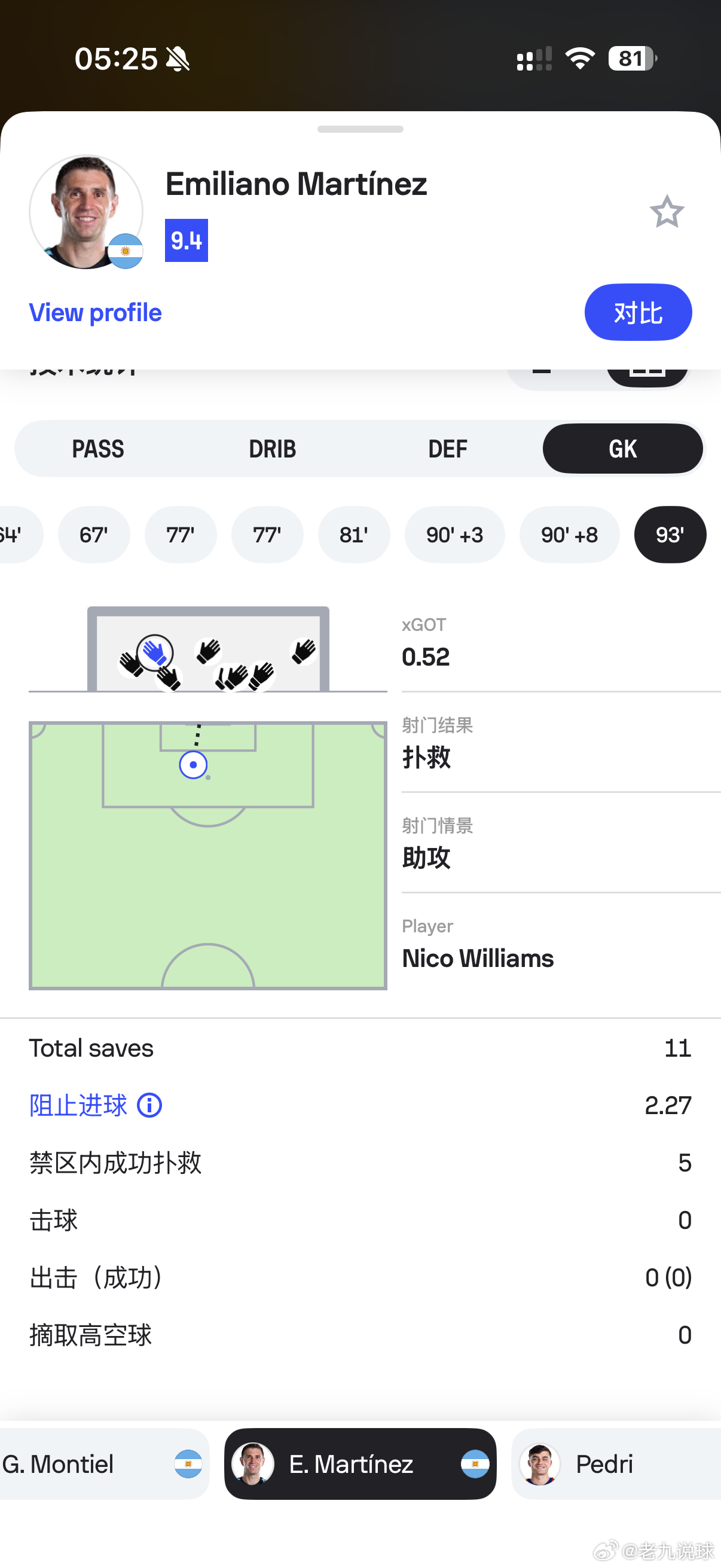The width and height of the screenshot is (721, 1568).
Task: Switch to the G. Montiel player card
Action: click(x=103, y=1464)
